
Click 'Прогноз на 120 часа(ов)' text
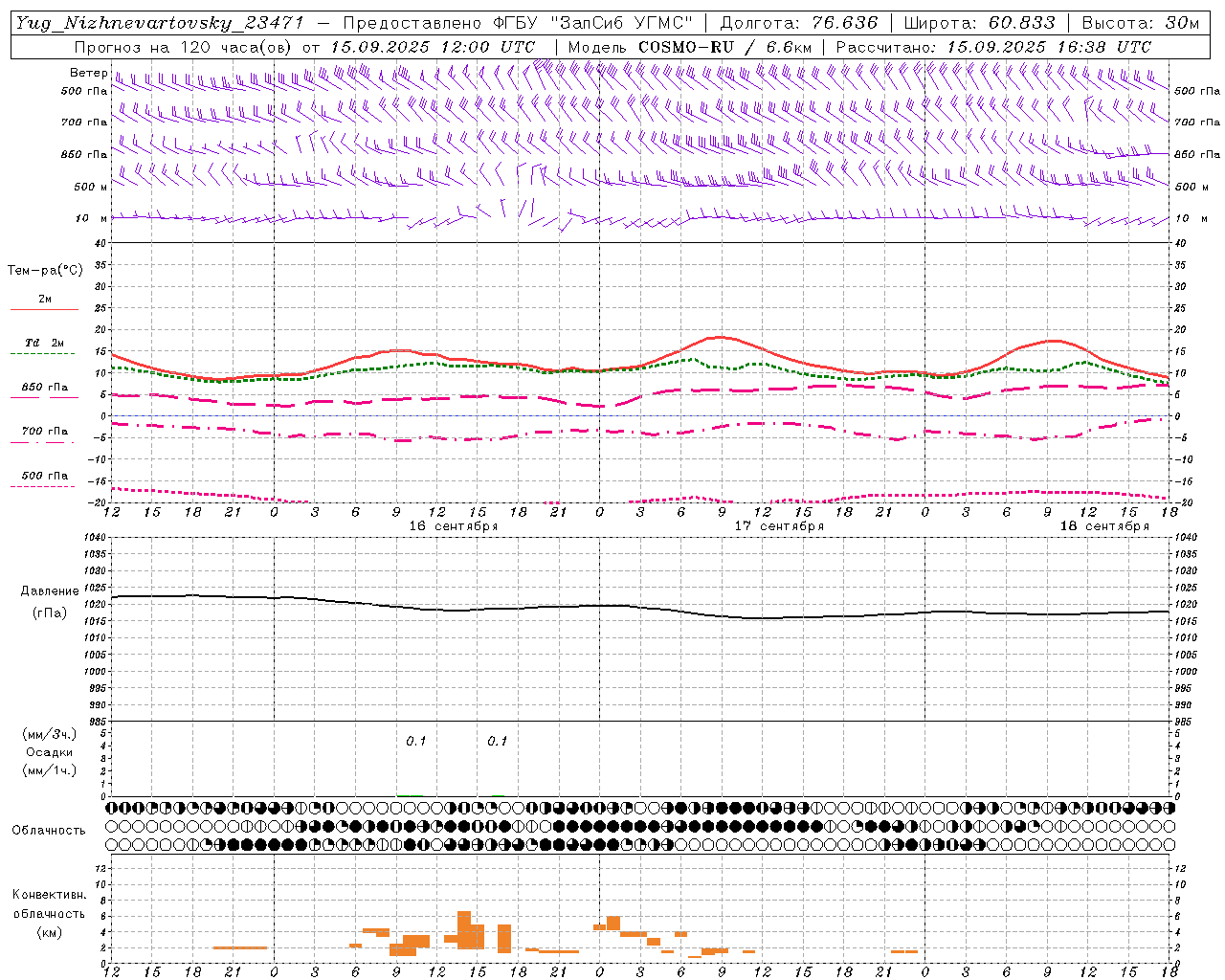184,47
